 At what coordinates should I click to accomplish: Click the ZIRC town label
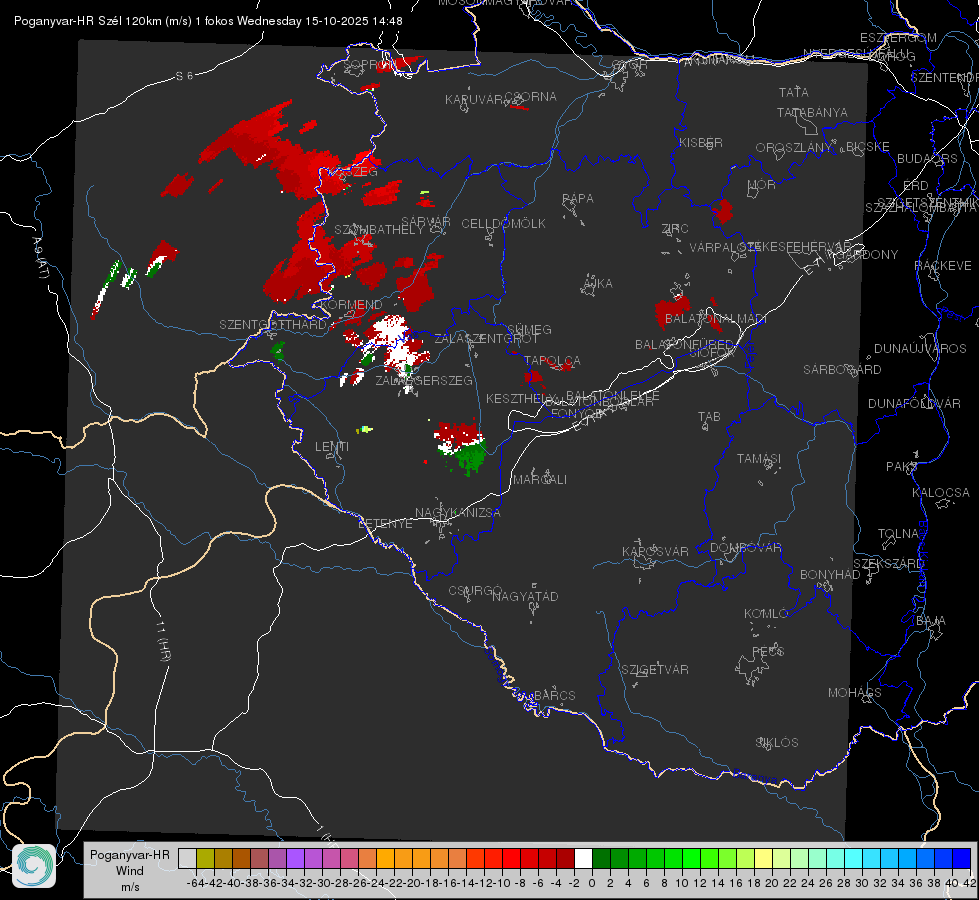[x=675, y=229]
